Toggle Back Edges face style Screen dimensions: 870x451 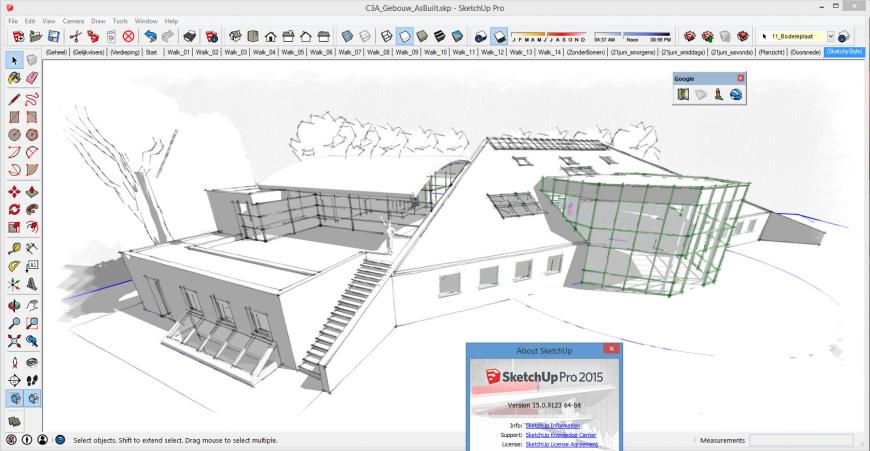point(365,37)
